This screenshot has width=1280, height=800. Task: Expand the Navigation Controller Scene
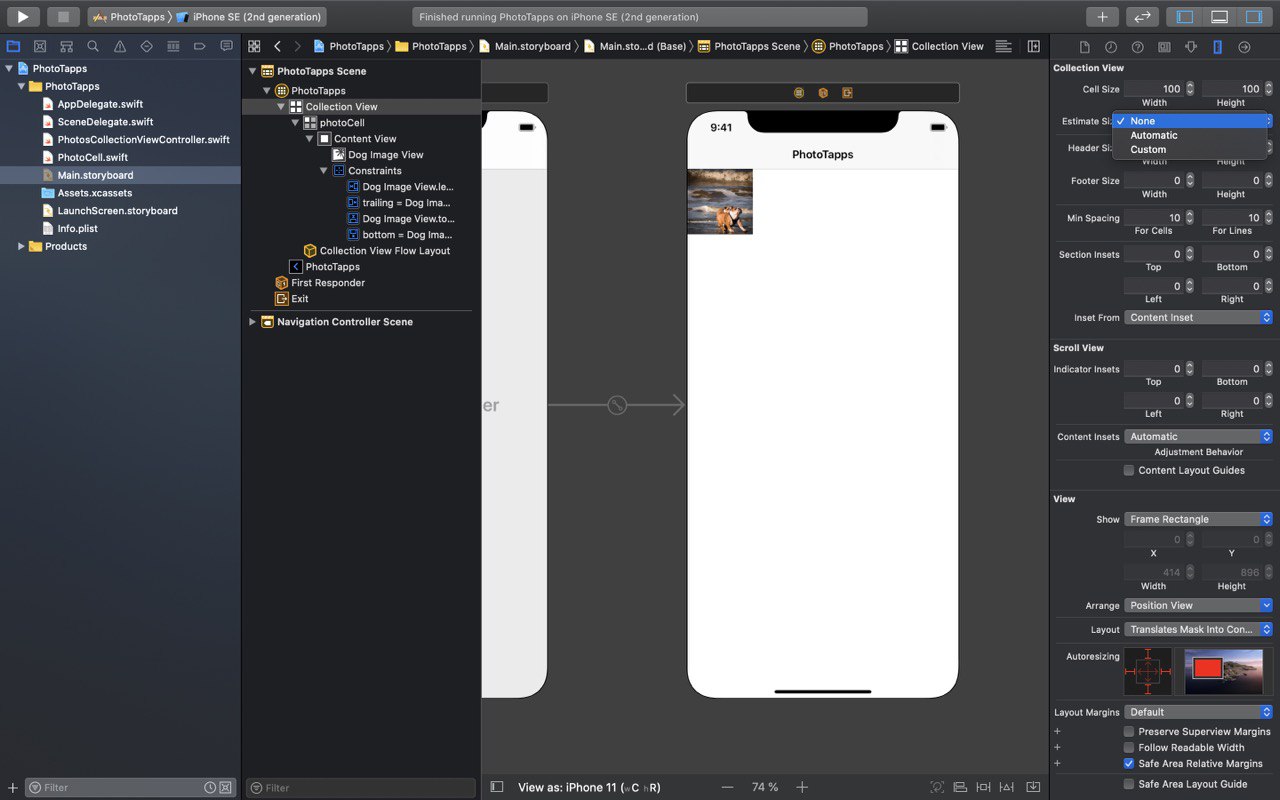[253, 322]
